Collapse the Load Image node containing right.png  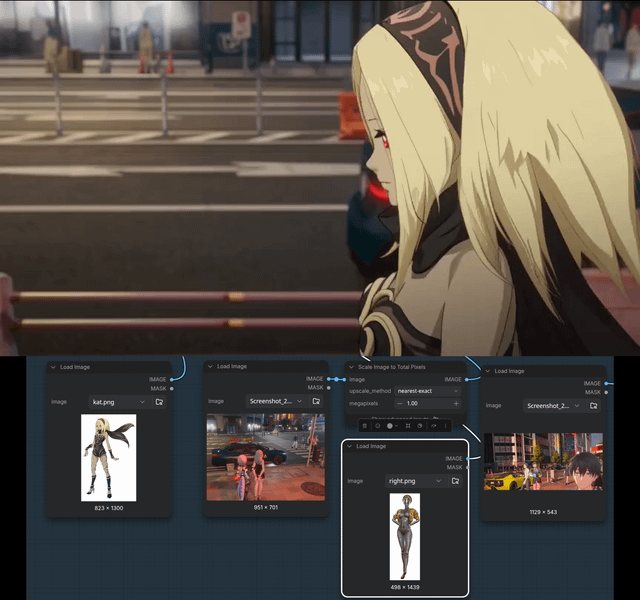click(x=349, y=446)
